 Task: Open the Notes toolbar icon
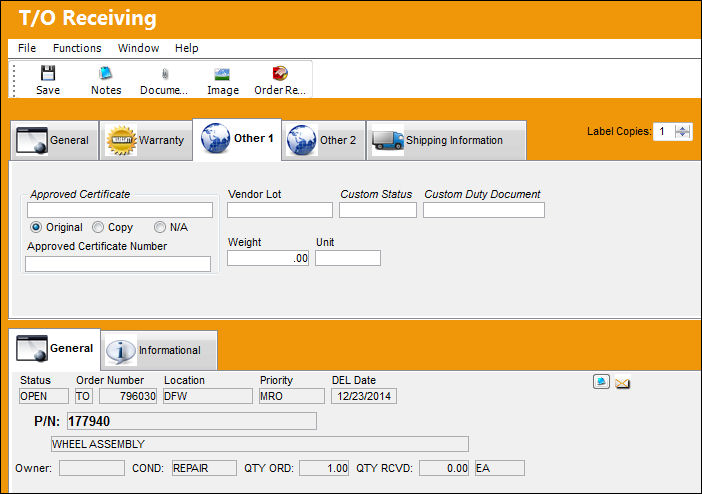[x=106, y=73]
